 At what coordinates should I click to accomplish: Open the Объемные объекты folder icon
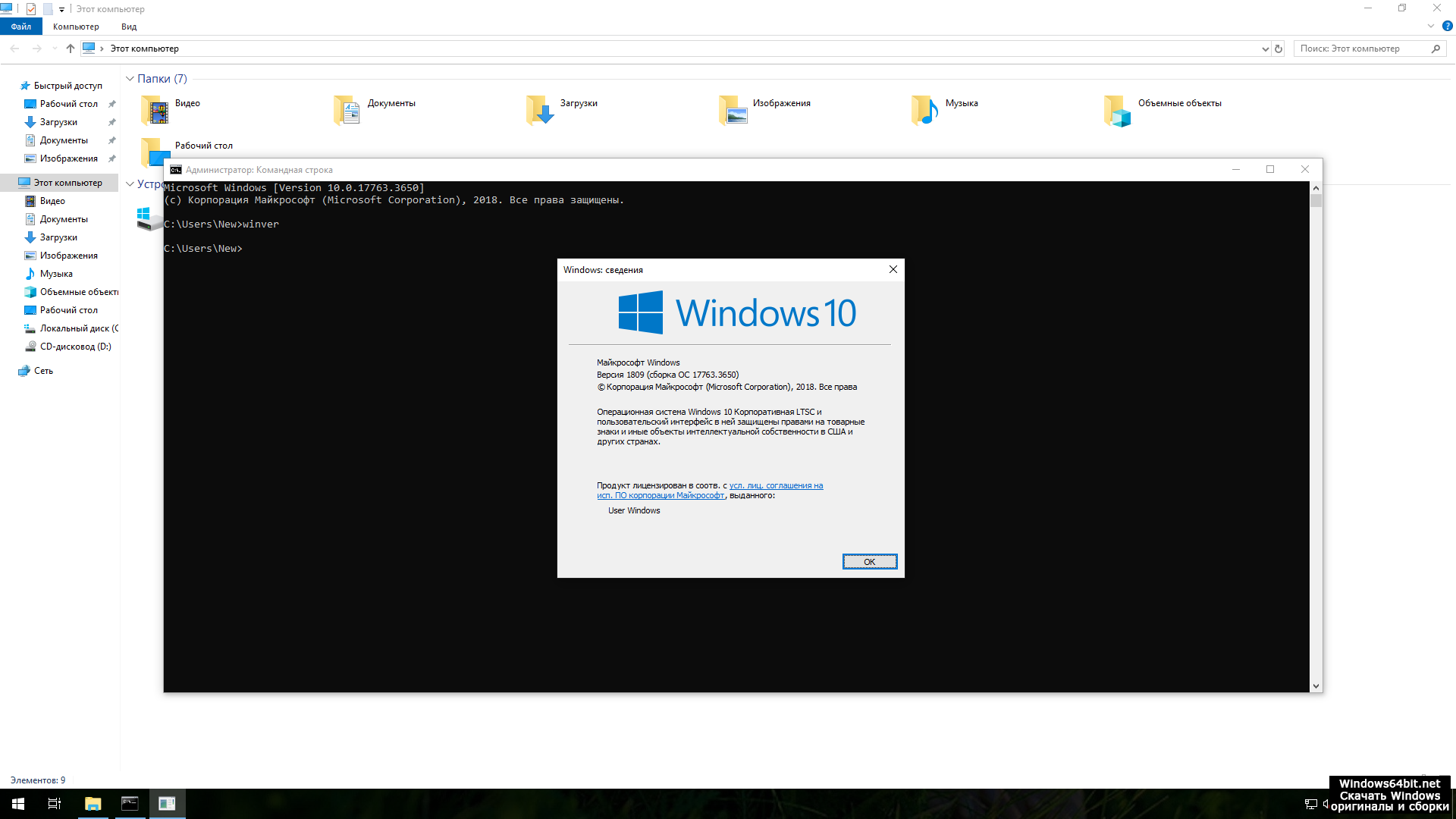coord(1118,111)
